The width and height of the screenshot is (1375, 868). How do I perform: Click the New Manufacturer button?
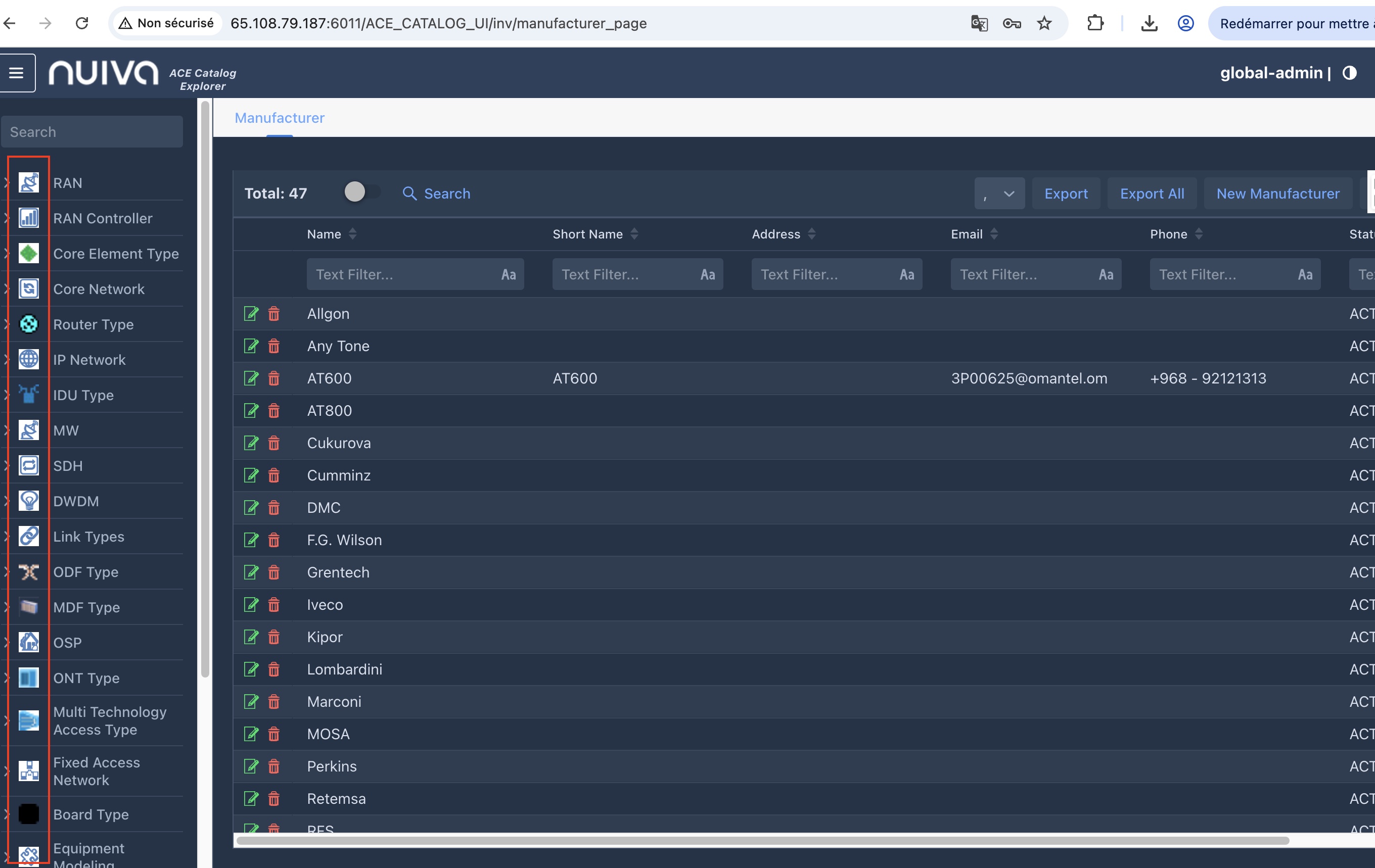(1278, 194)
